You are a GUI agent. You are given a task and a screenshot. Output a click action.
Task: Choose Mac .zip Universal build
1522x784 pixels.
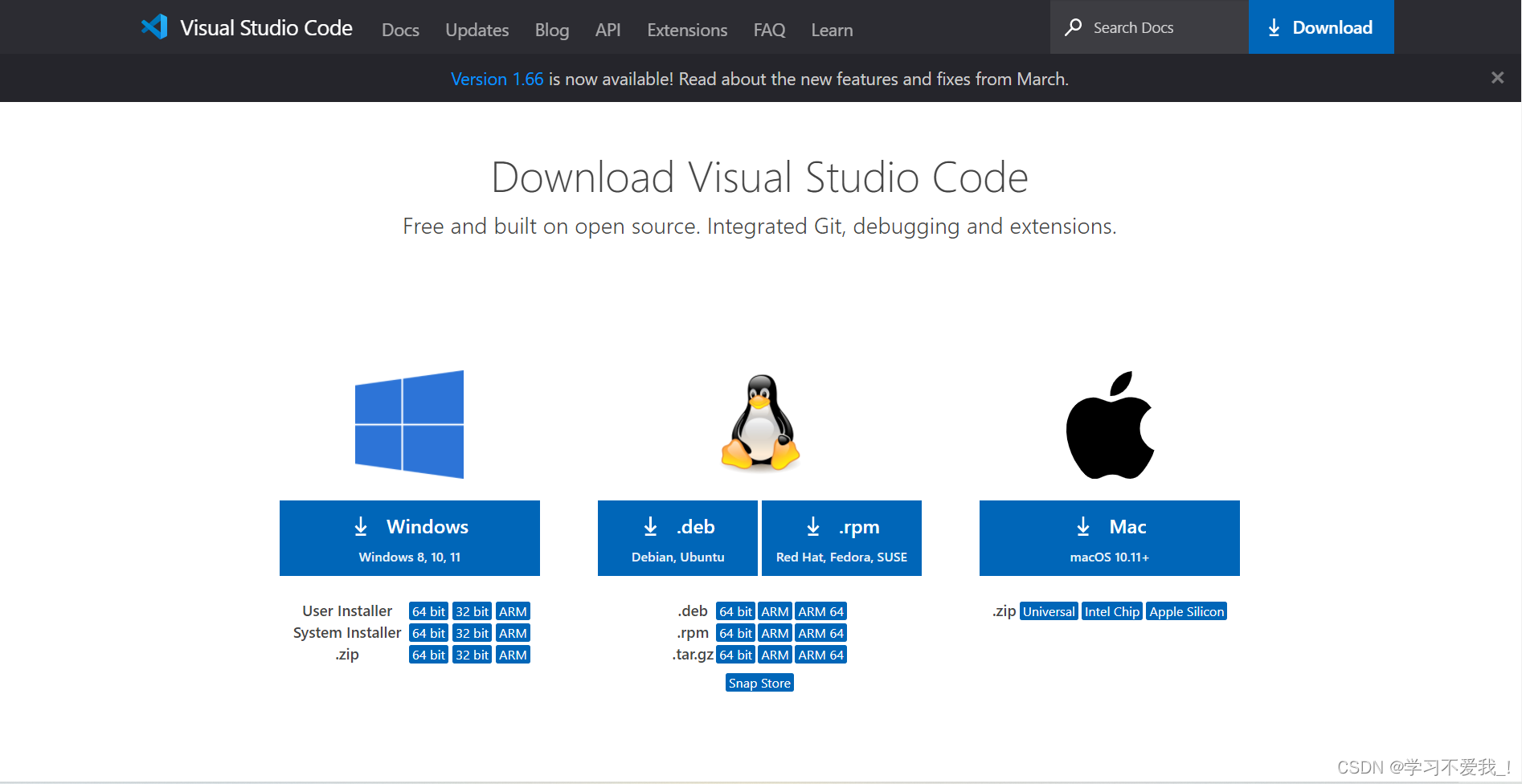click(1049, 611)
